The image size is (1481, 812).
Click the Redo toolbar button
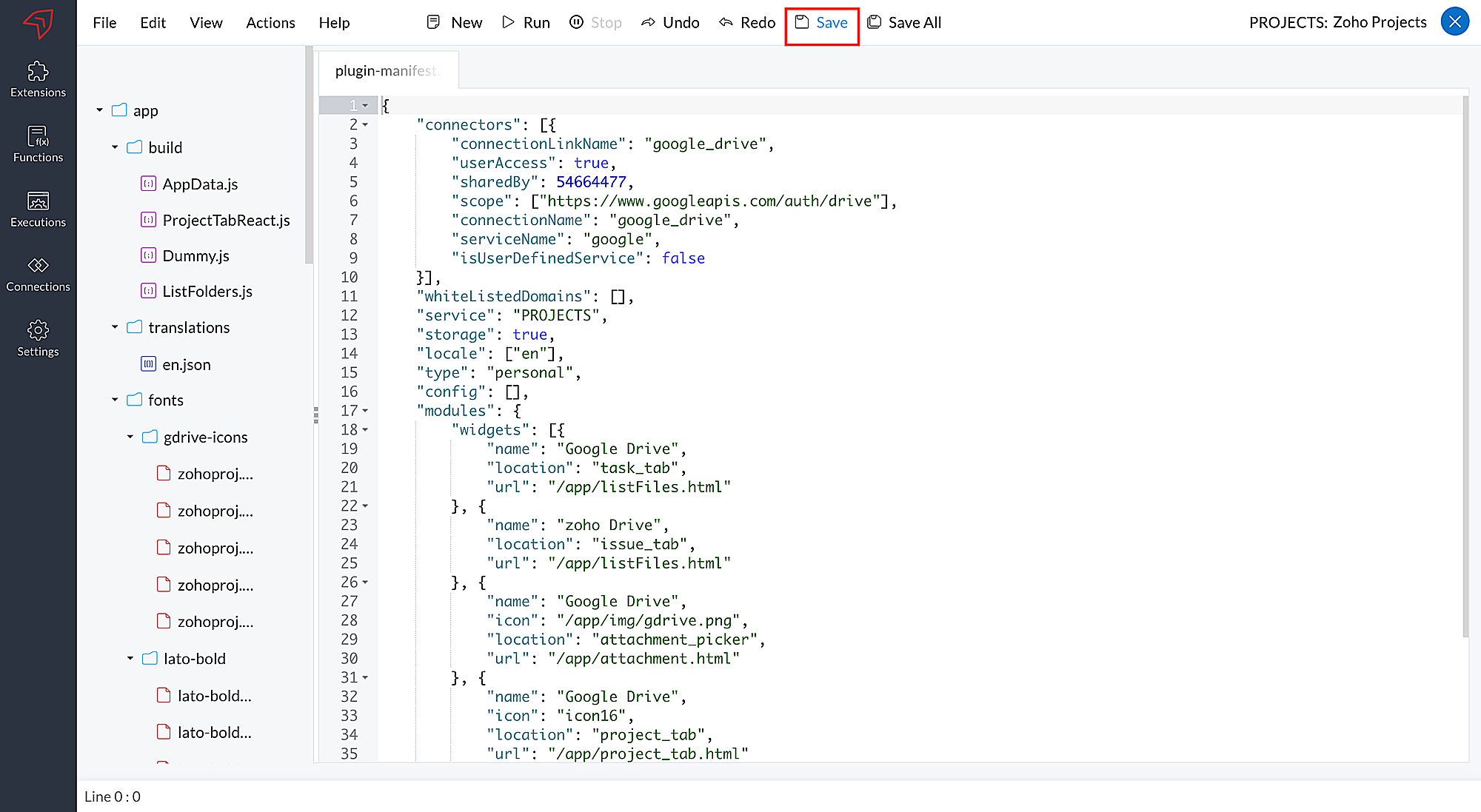pos(747,23)
